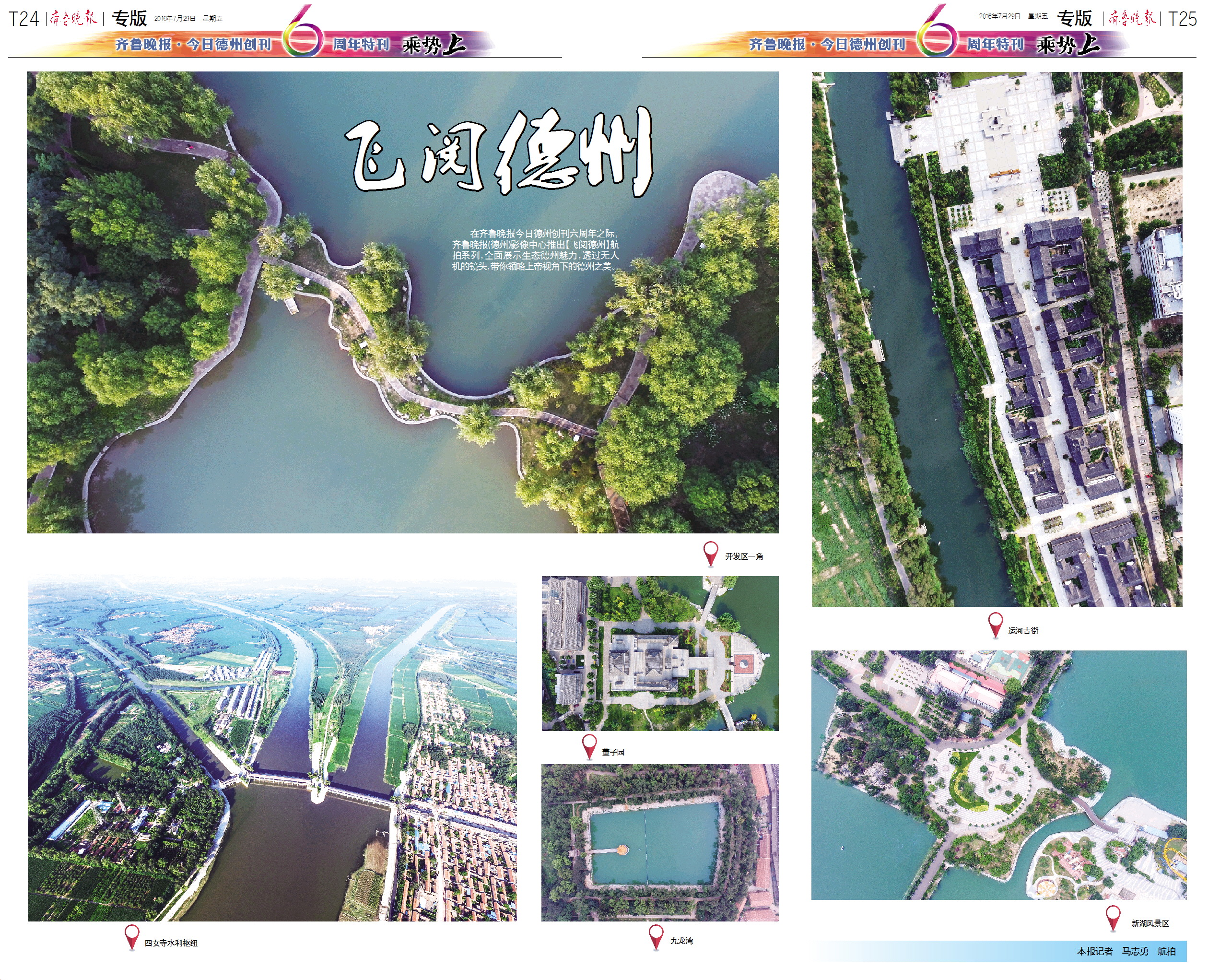Image resolution: width=1208 pixels, height=980 pixels.
Task: Click the red pin beside 九龙湾
Action: pyautogui.click(x=656, y=936)
